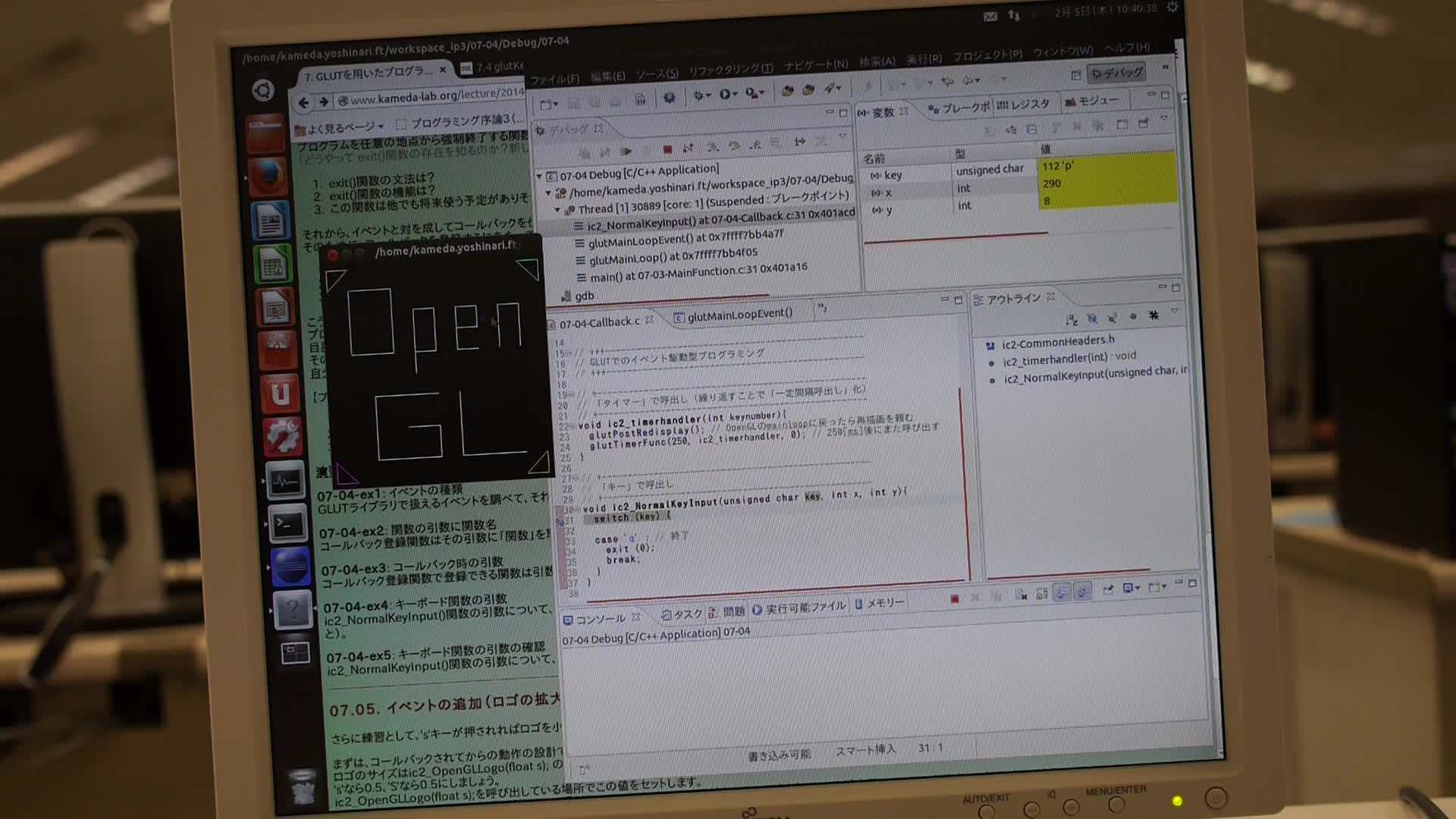The height and width of the screenshot is (819, 1456).
Task: Switch to the 07-04-Callback.c editor tab
Action: 600,322
